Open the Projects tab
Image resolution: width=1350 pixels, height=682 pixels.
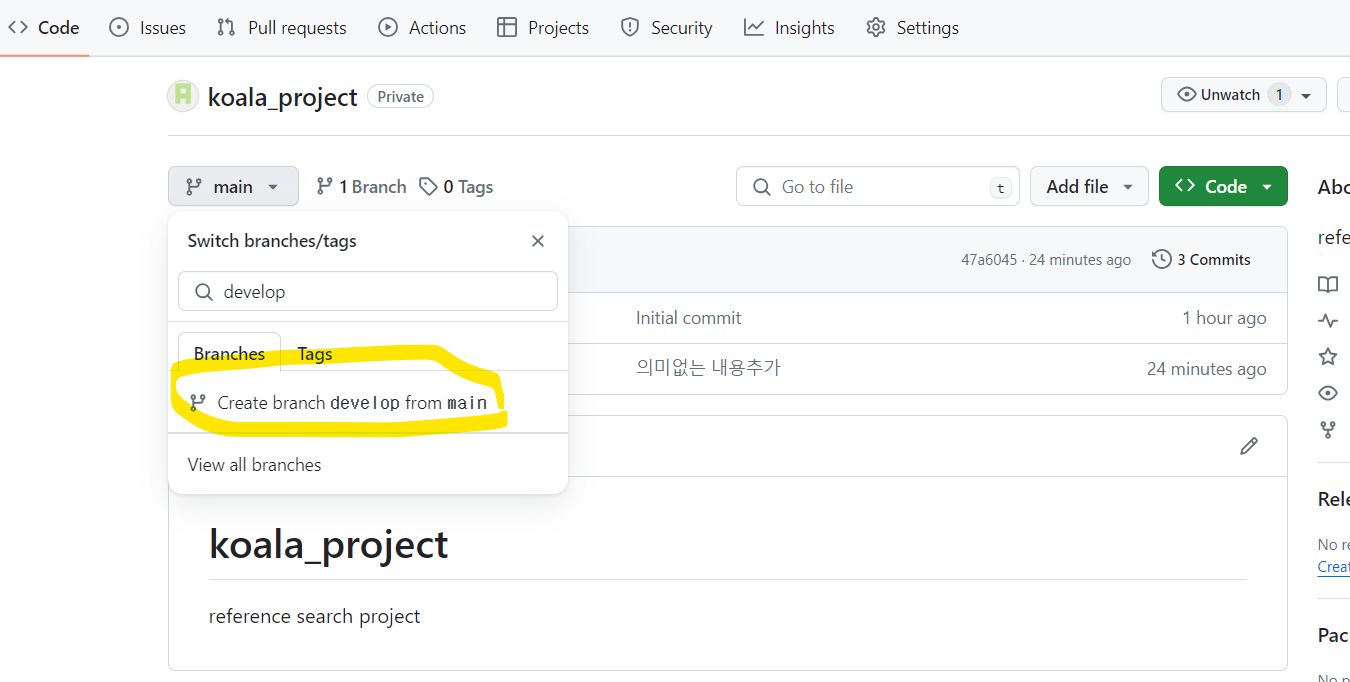(543, 28)
